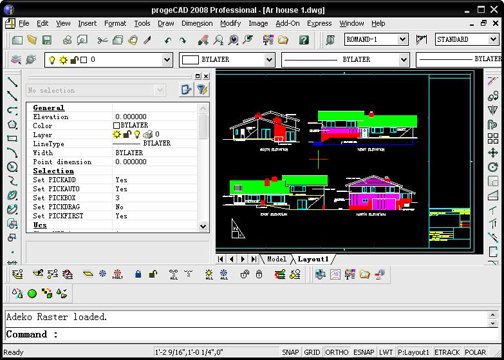The image size is (504, 360).
Task: Open the BYLAYER color dropdown
Action: (x=269, y=60)
